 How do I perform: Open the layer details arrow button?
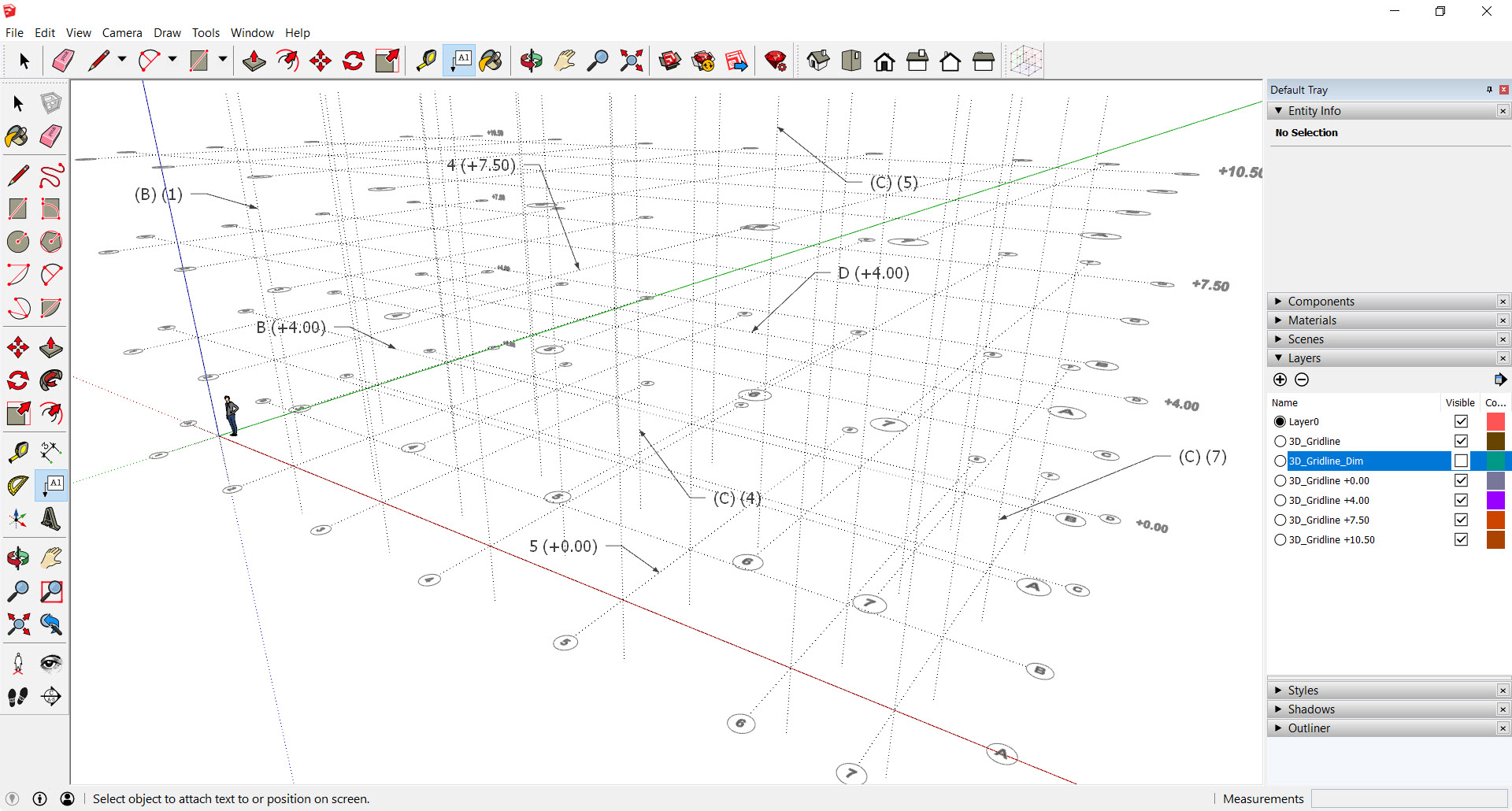tap(1500, 380)
